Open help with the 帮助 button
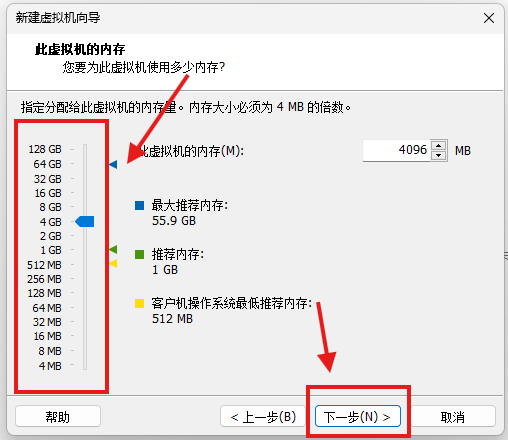The height and width of the screenshot is (440, 508). 58,416
